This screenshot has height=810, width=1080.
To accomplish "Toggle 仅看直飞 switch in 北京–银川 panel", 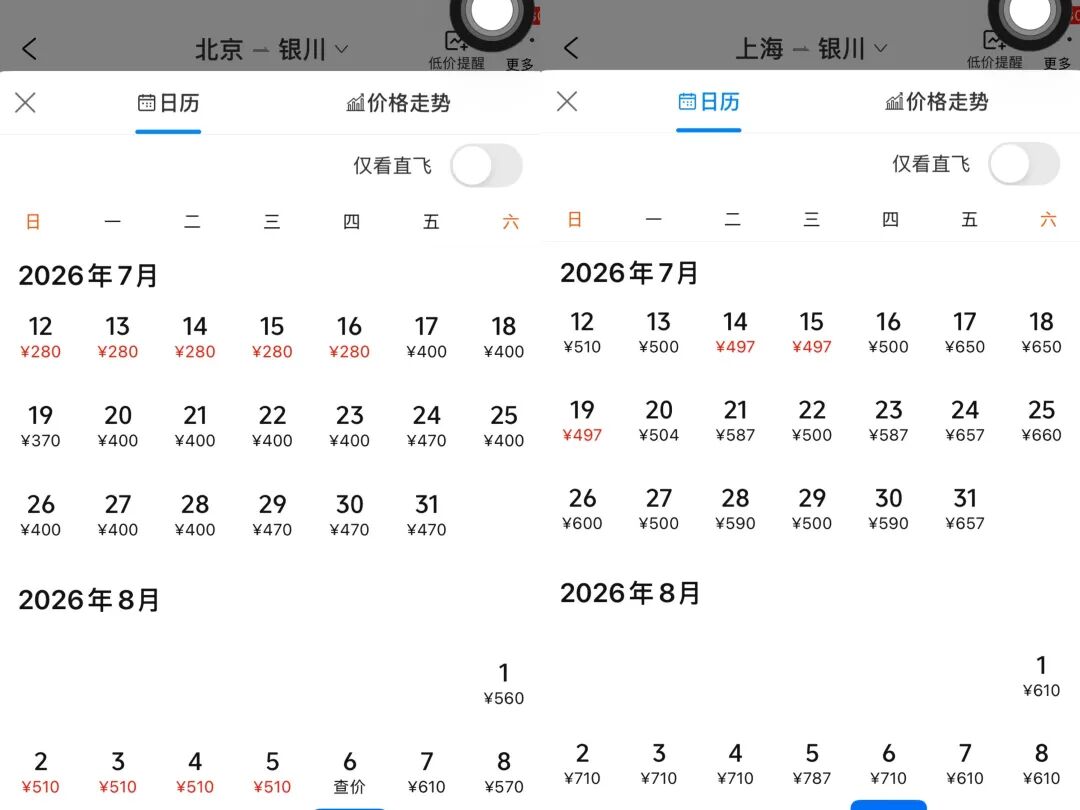I will [x=486, y=165].
